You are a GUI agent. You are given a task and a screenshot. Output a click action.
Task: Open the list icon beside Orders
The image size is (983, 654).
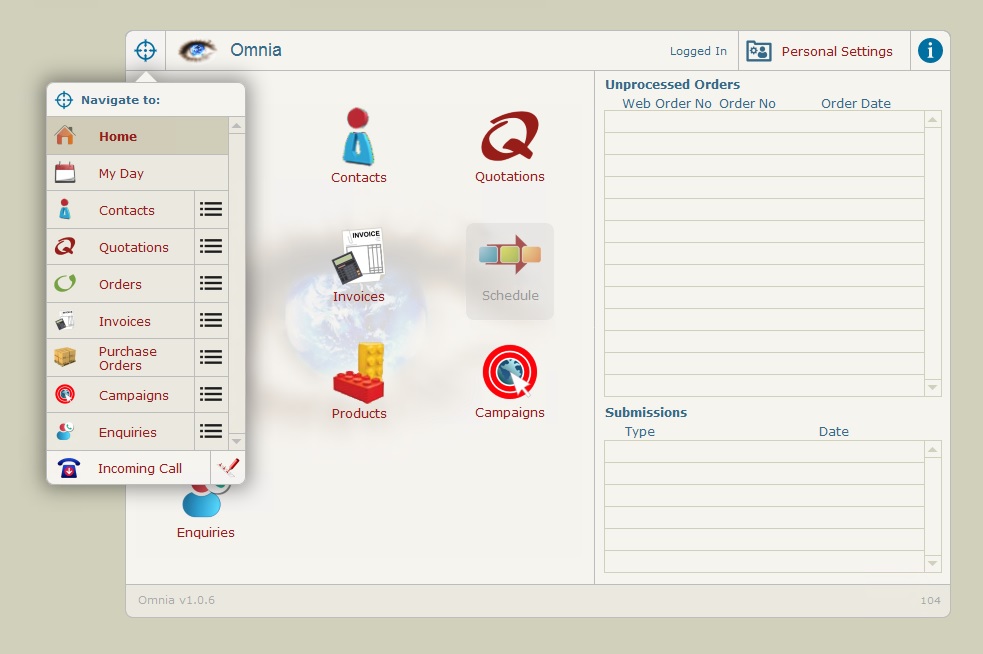pyautogui.click(x=211, y=283)
